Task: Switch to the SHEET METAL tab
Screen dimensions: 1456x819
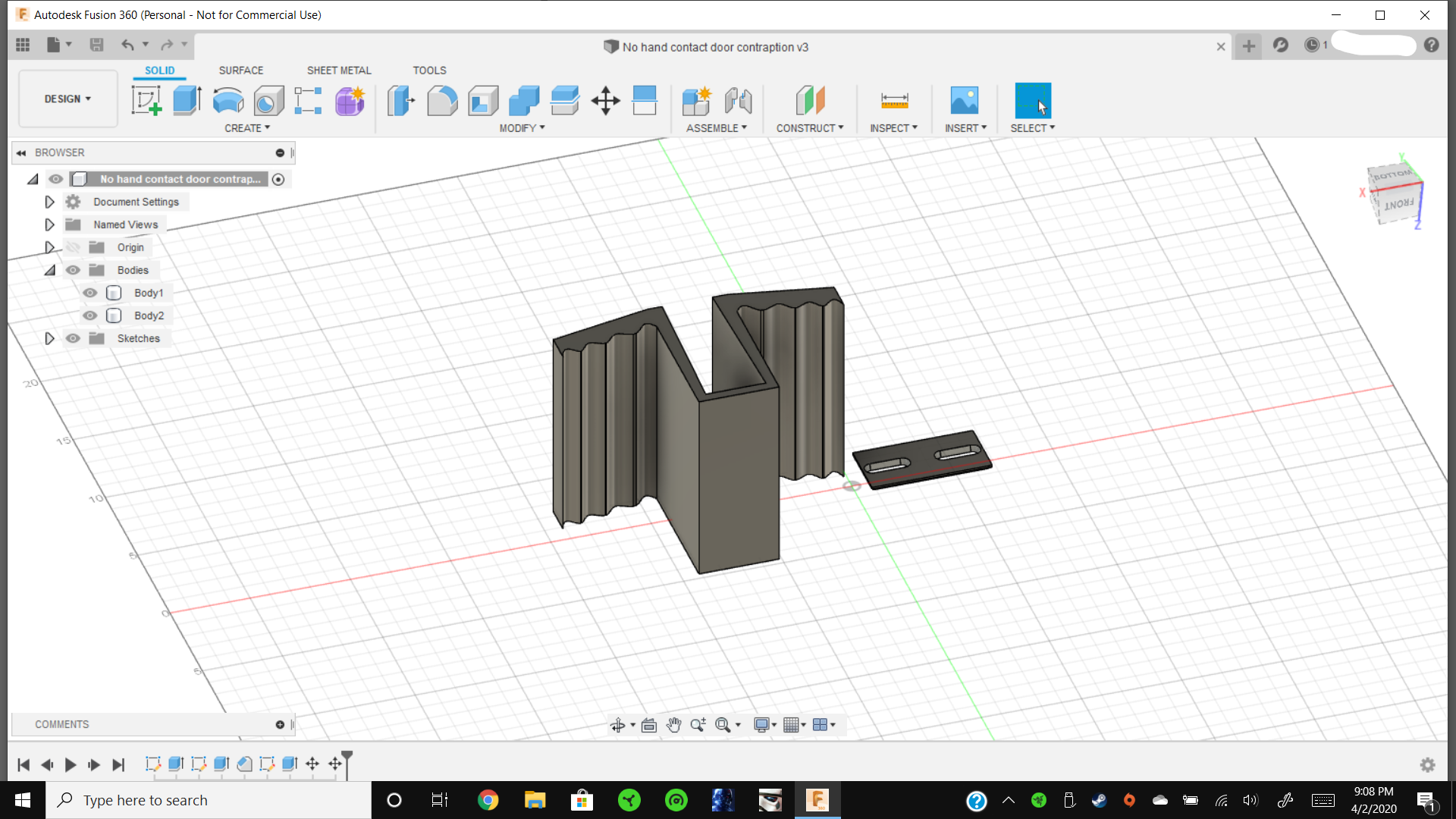Action: point(339,71)
